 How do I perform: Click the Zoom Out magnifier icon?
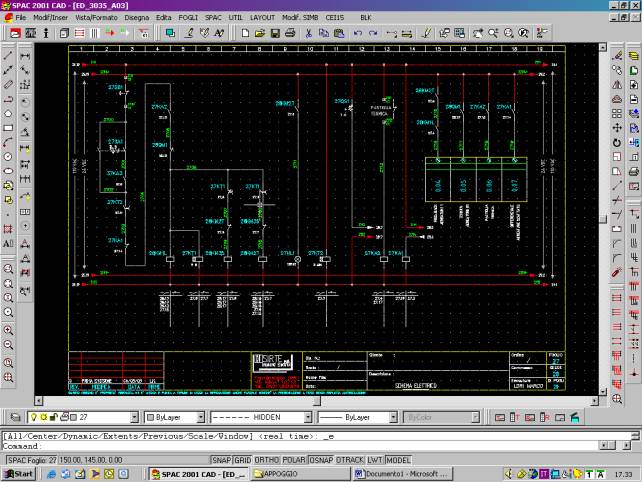8,345
